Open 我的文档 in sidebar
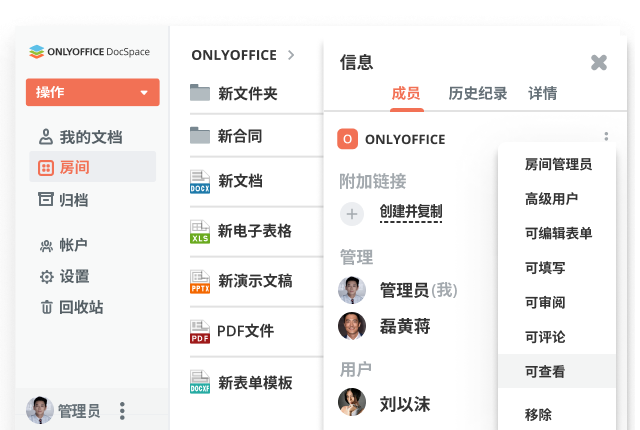Viewport: 640px width, 430px height. tap(91, 137)
